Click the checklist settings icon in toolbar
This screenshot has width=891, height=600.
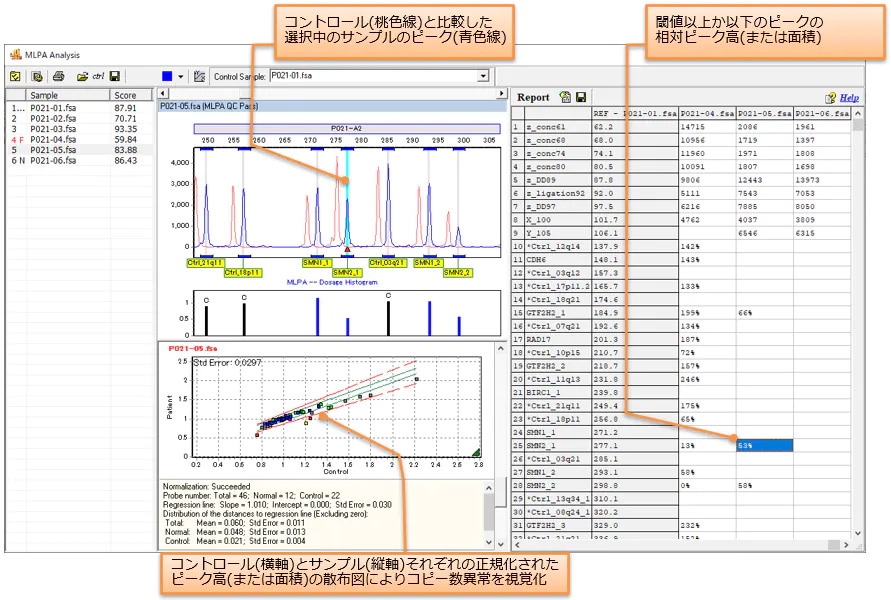point(15,76)
